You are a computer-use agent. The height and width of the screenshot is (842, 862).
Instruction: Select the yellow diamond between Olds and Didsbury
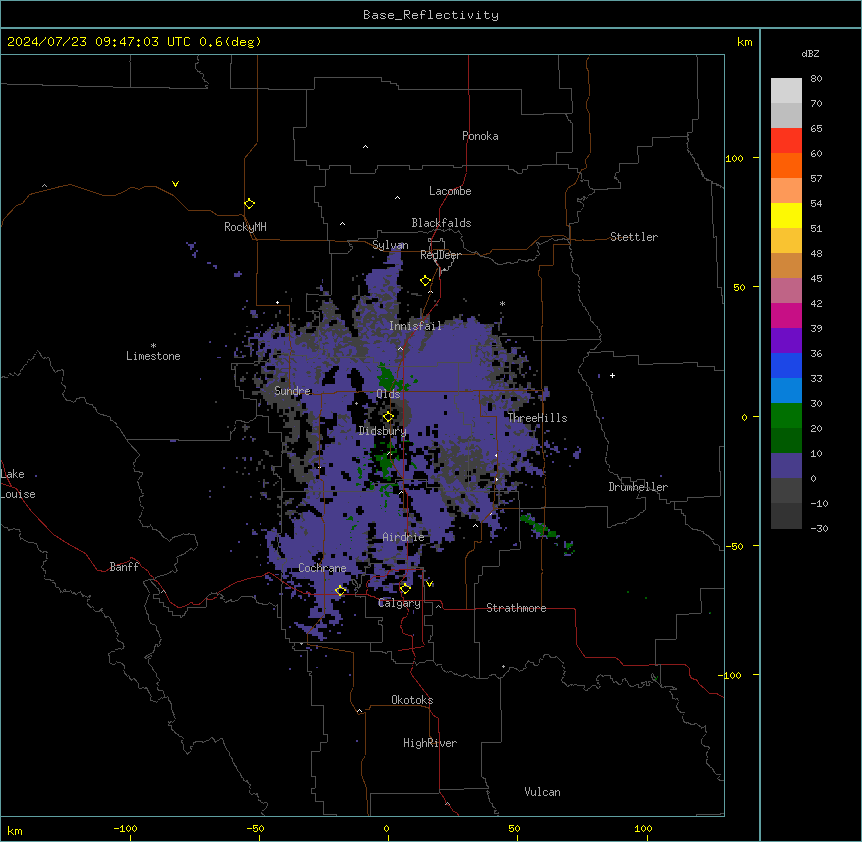388,417
